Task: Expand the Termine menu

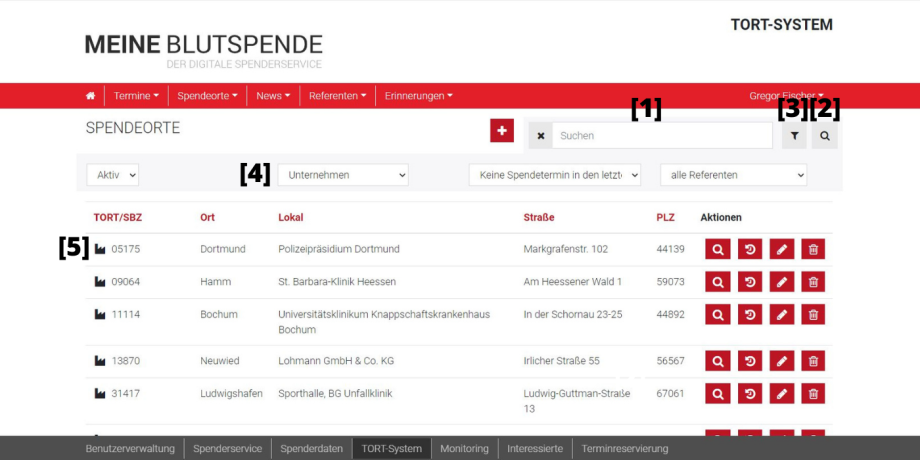Action: click(x=136, y=96)
